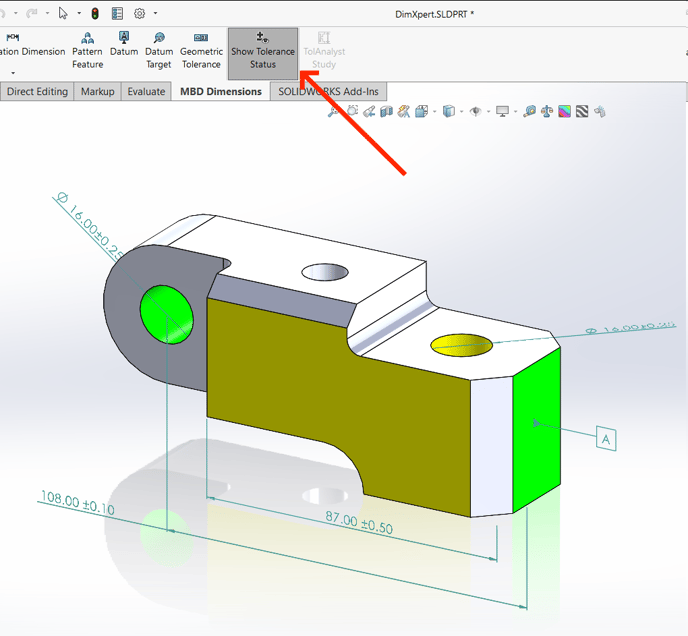Expand the Redo dropdown arrow
This screenshot has width=688, height=636.
(x=47, y=14)
